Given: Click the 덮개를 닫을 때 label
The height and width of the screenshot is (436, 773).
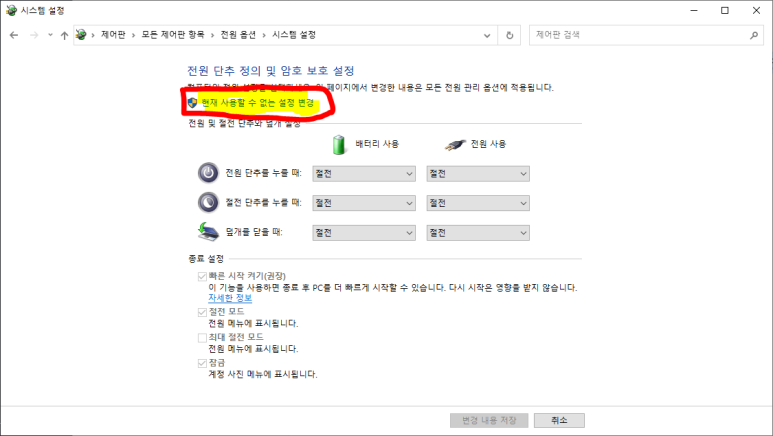Looking at the screenshot, I should [x=254, y=232].
